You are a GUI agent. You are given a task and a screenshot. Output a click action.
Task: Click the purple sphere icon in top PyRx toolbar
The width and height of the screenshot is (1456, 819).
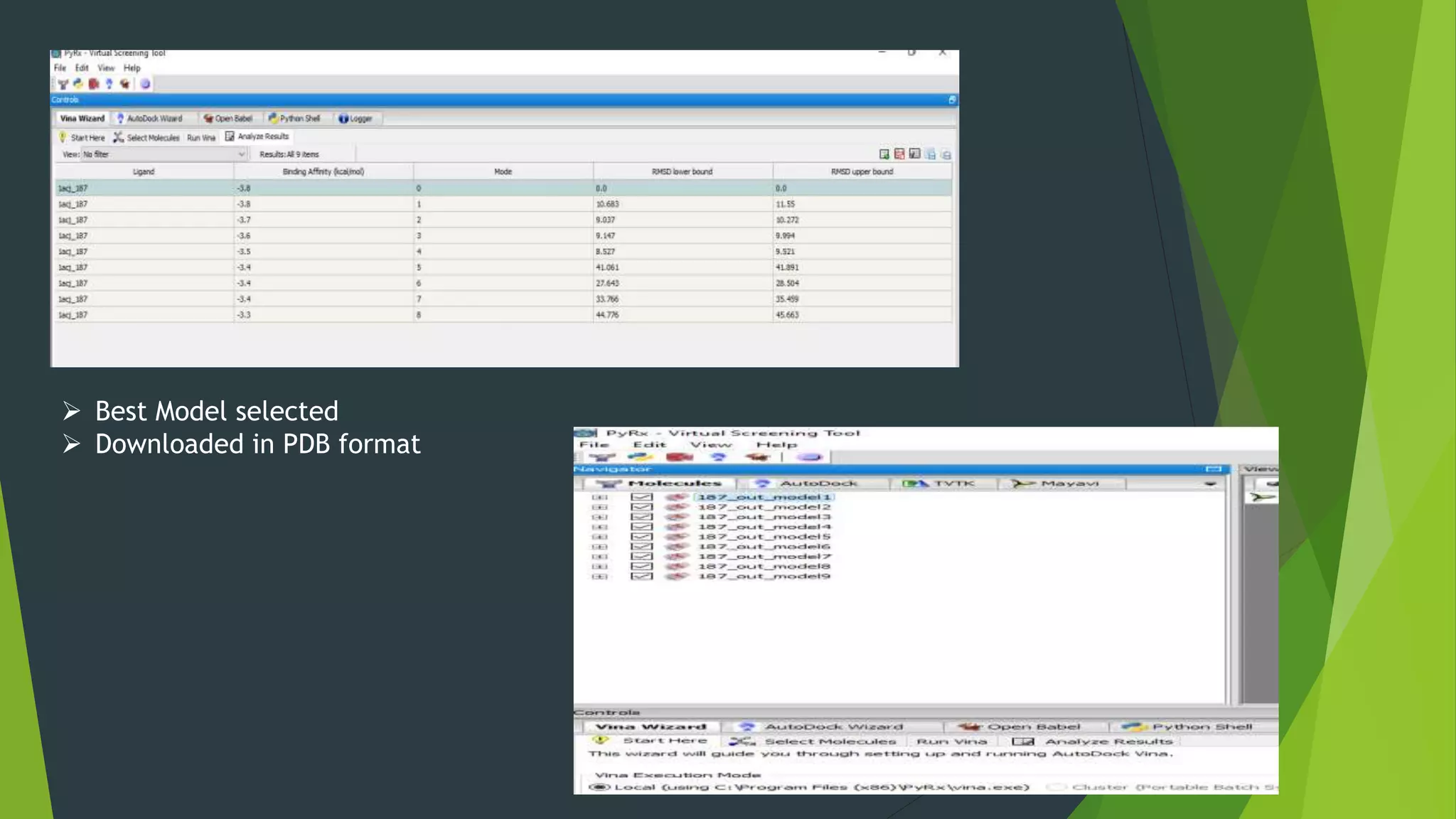[145, 84]
